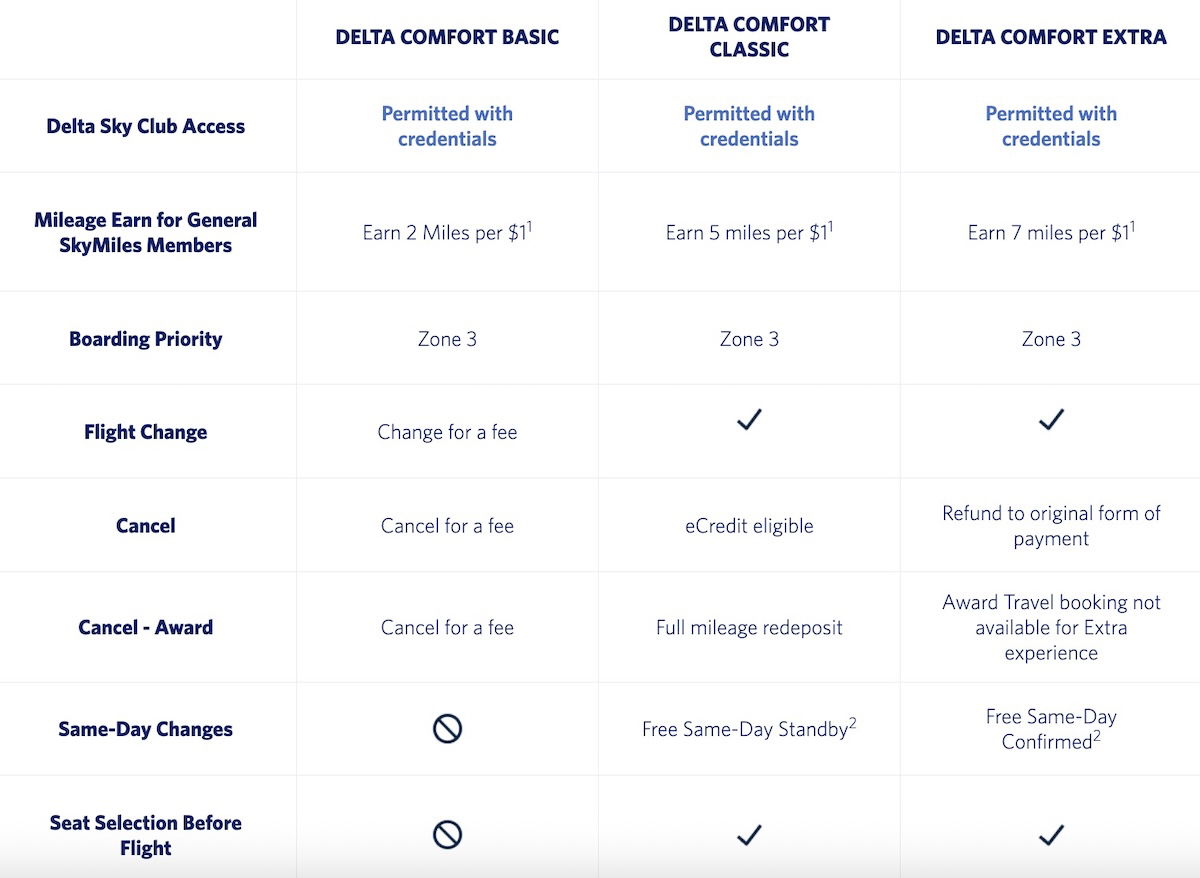
Task: Click the Same-Day Changes row label
Action: pos(146,729)
